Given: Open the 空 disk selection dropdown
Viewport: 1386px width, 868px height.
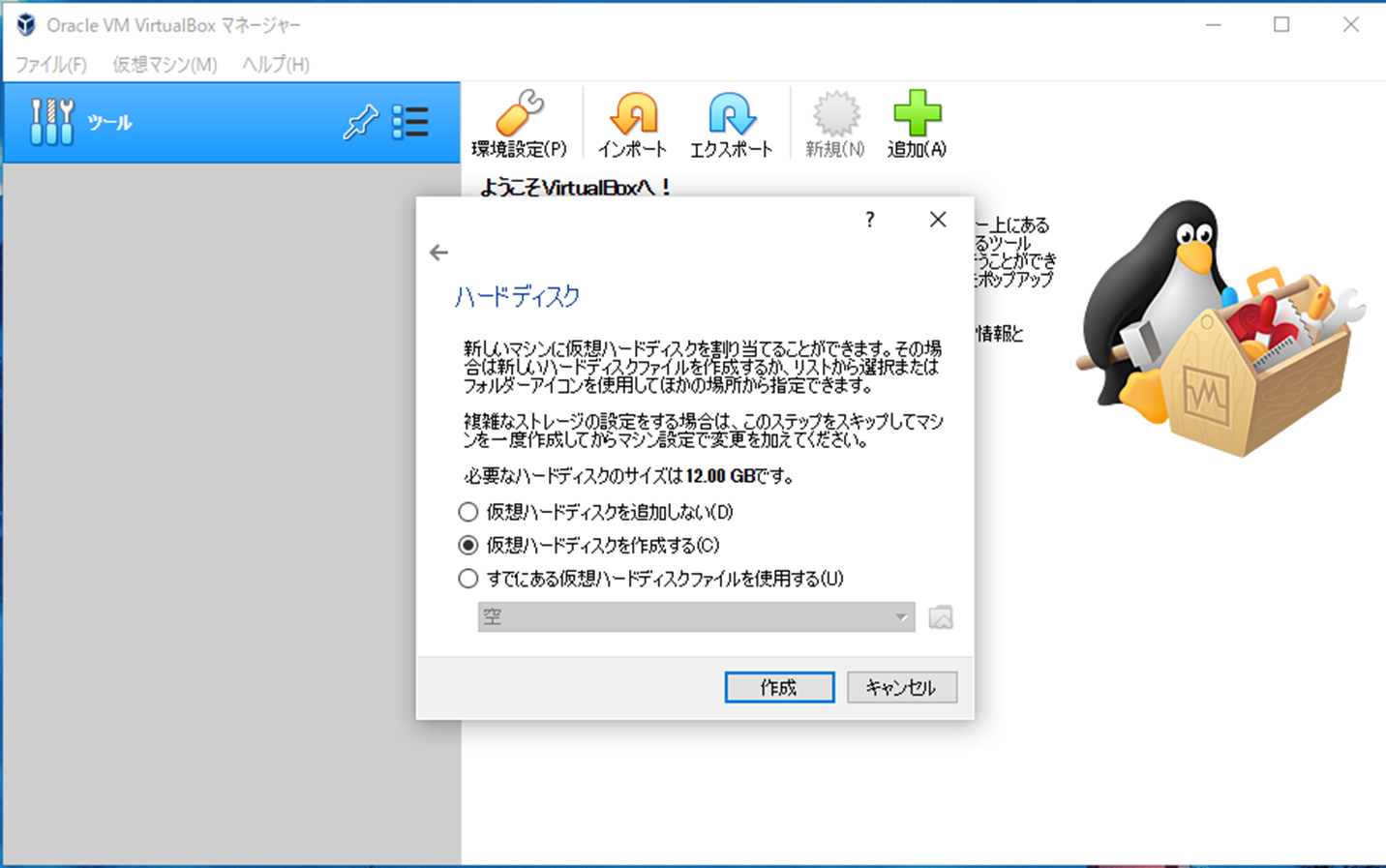Looking at the screenshot, I should click(x=900, y=616).
